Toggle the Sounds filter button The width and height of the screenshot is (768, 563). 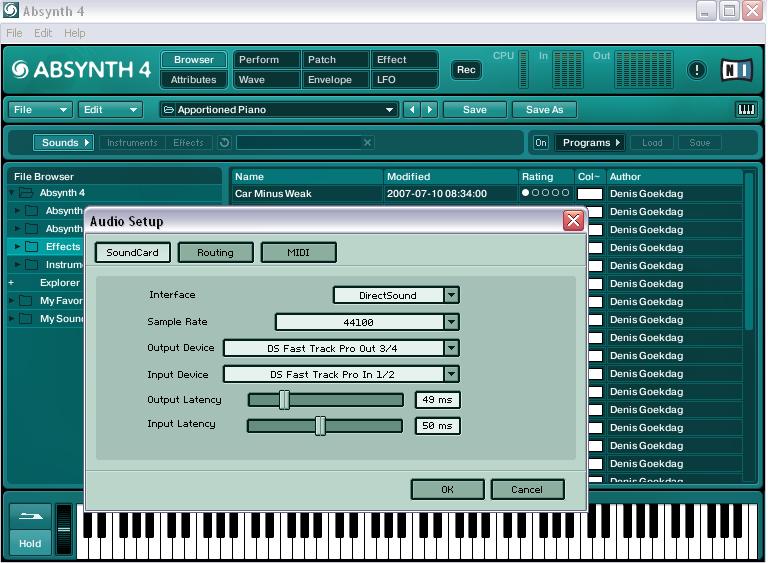tap(63, 143)
